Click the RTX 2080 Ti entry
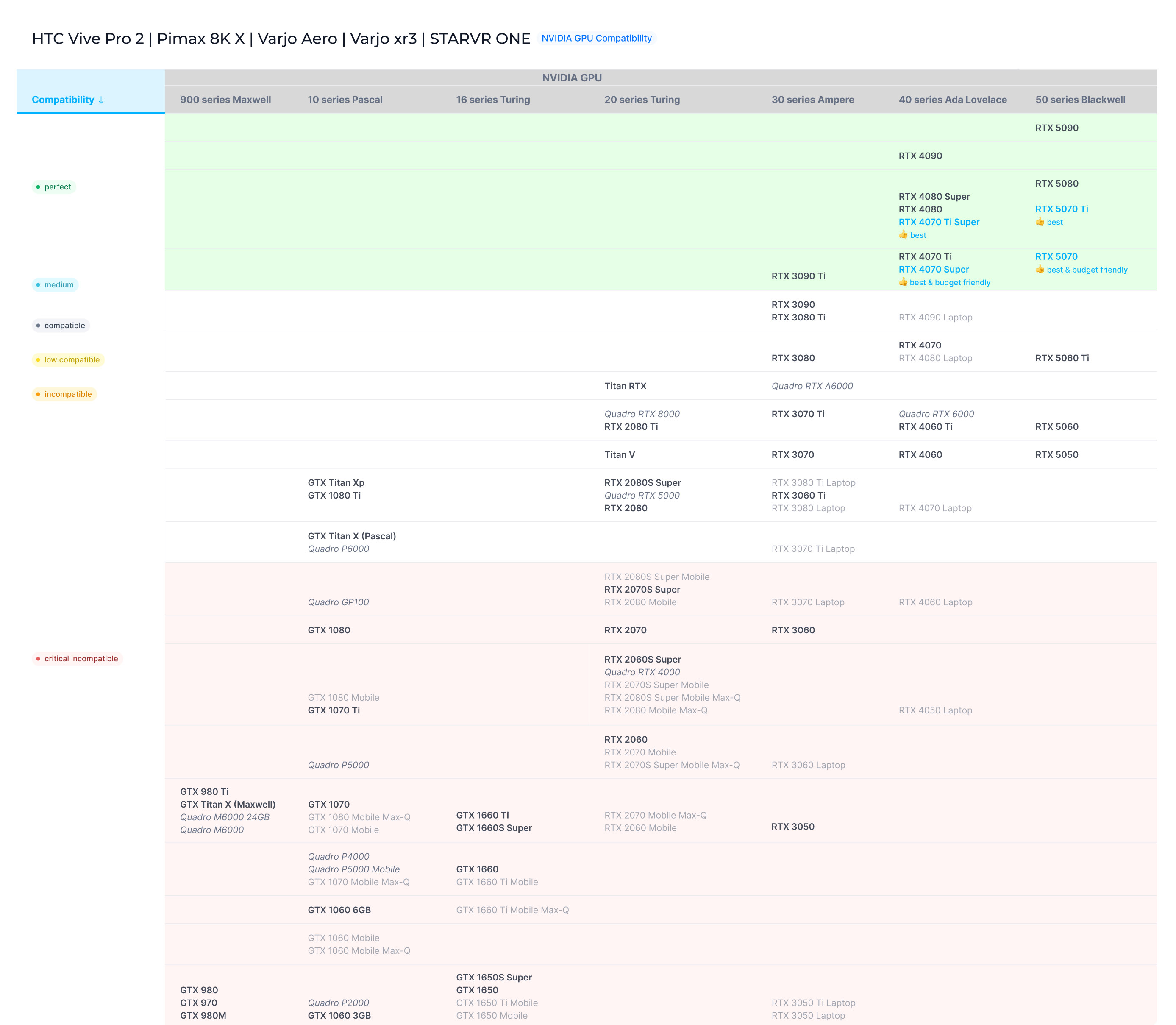The image size is (1176, 1025). (x=631, y=427)
